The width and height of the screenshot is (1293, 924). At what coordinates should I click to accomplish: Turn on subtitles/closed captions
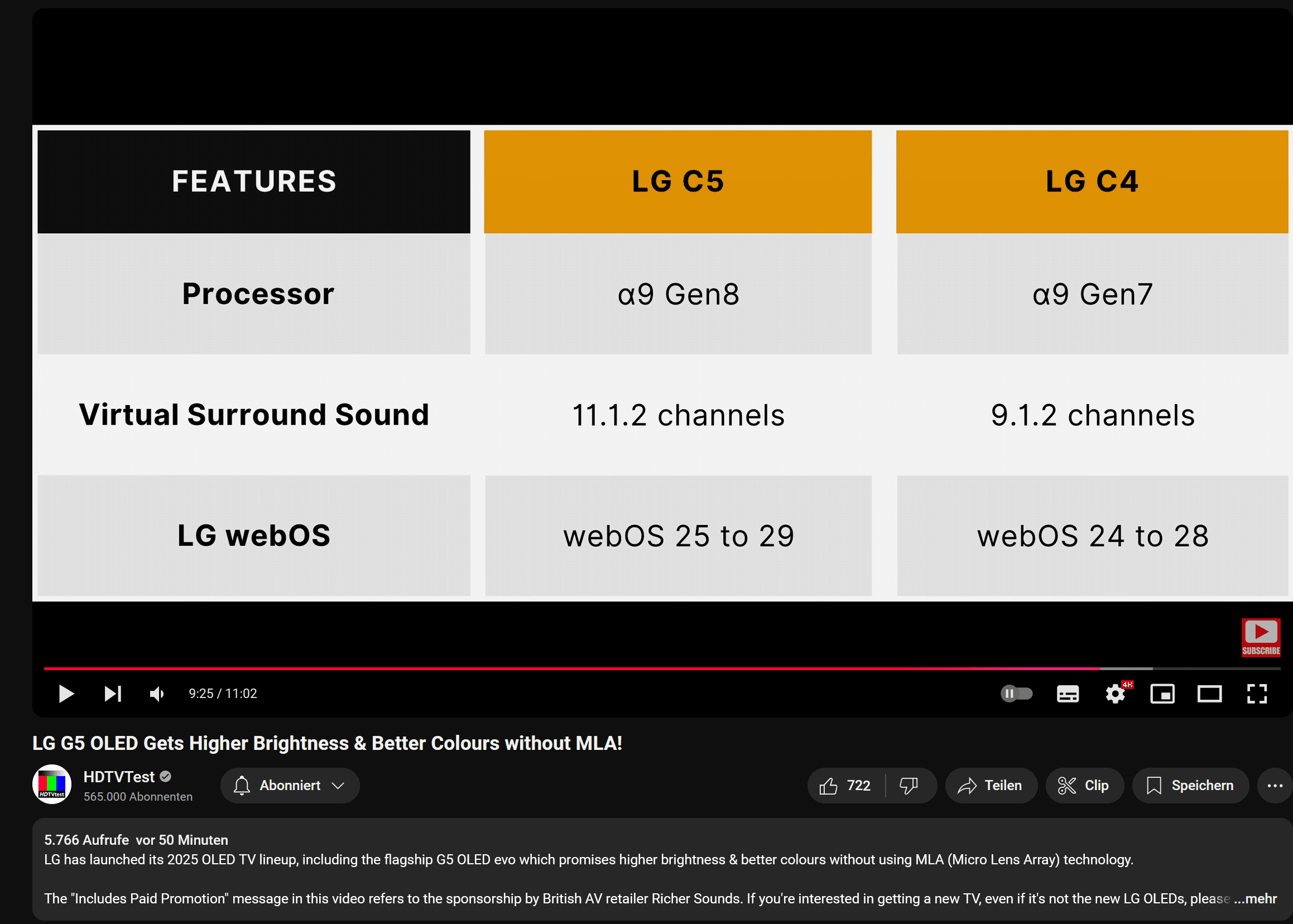pyautogui.click(x=1068, y=694)
